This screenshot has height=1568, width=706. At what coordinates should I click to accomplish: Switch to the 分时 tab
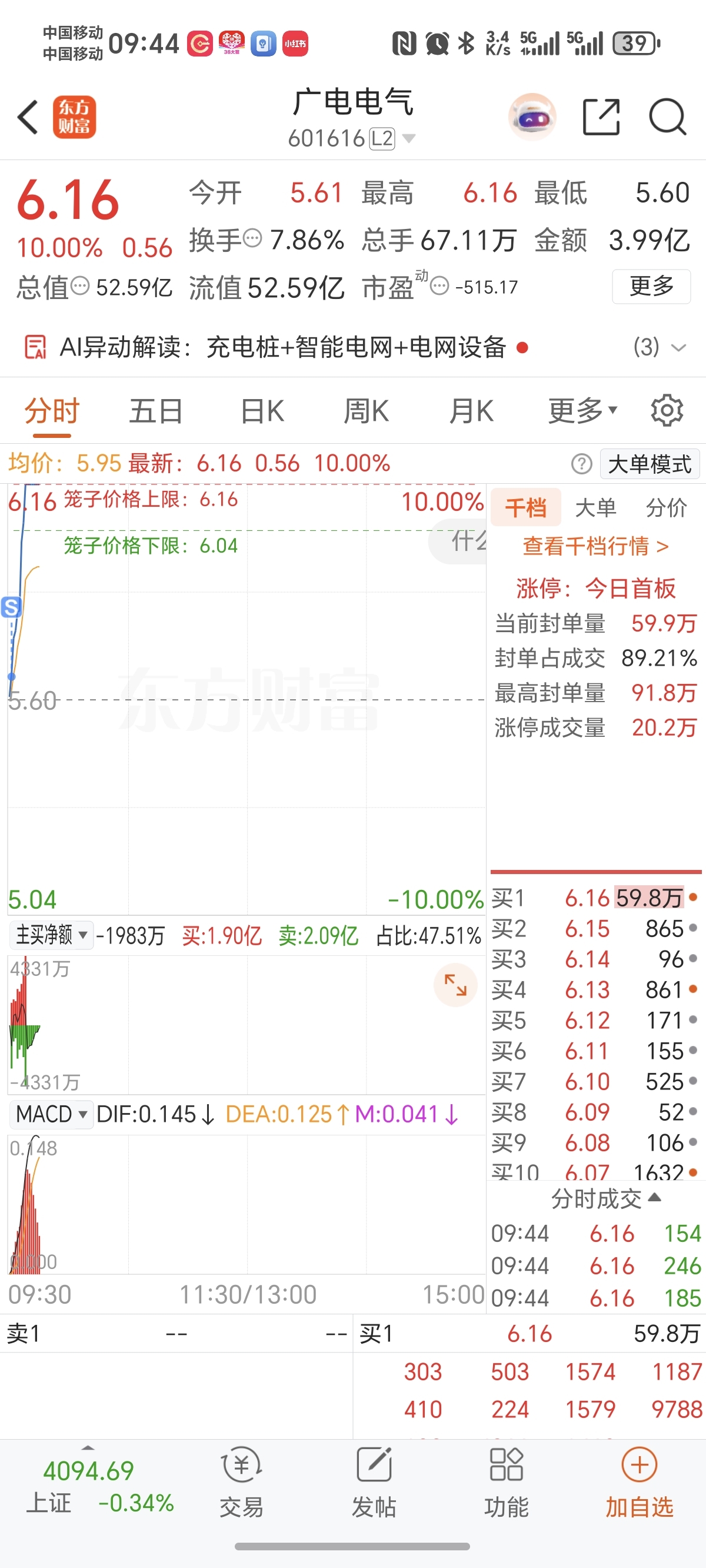pyautogui.click(x=52, y=411)
